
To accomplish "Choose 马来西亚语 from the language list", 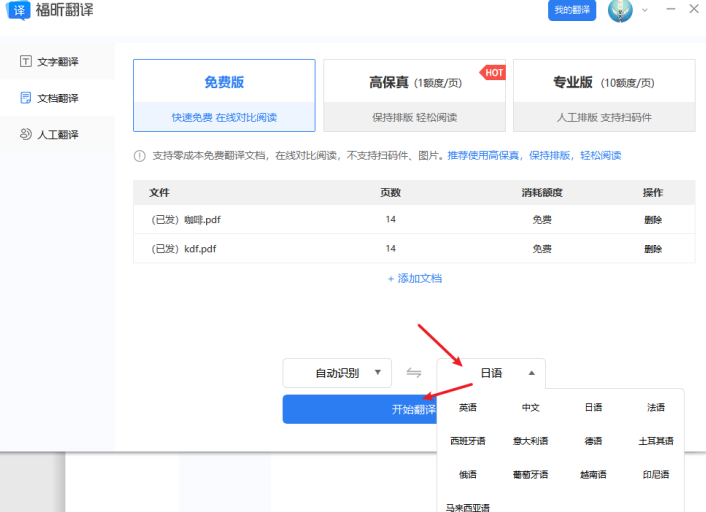I will 468,507.
